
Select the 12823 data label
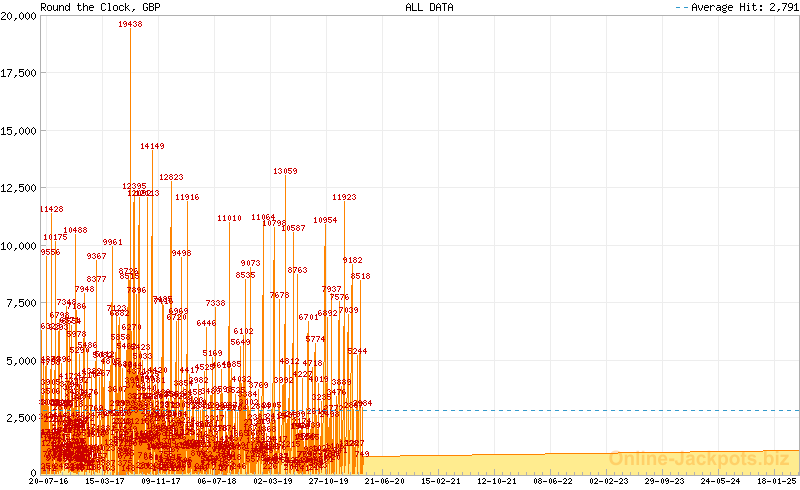[171, 177]
